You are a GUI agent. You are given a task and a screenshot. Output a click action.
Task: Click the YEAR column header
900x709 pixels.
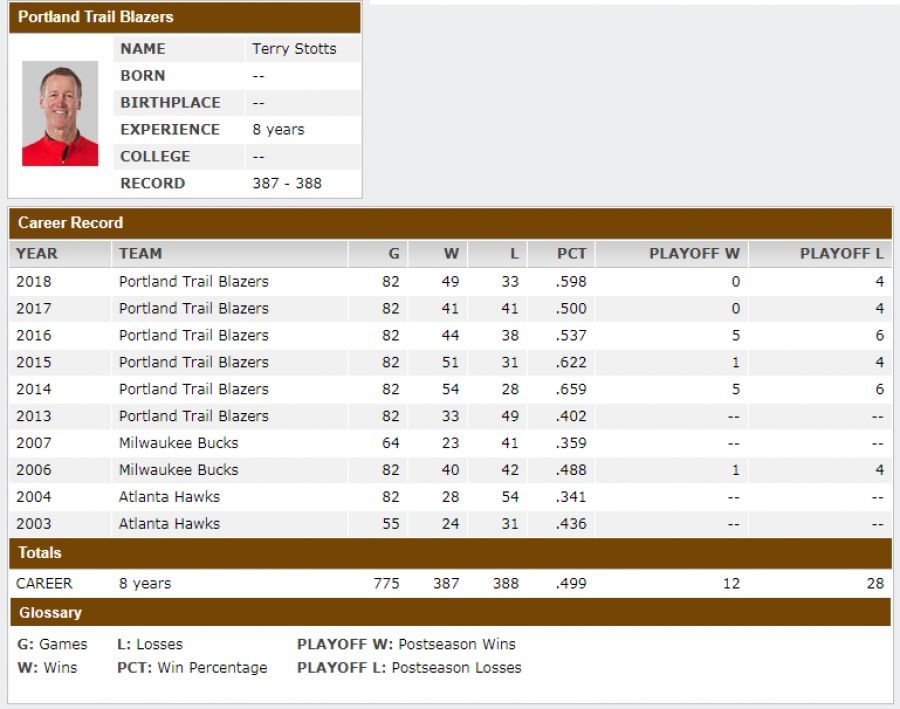point(37,254)
